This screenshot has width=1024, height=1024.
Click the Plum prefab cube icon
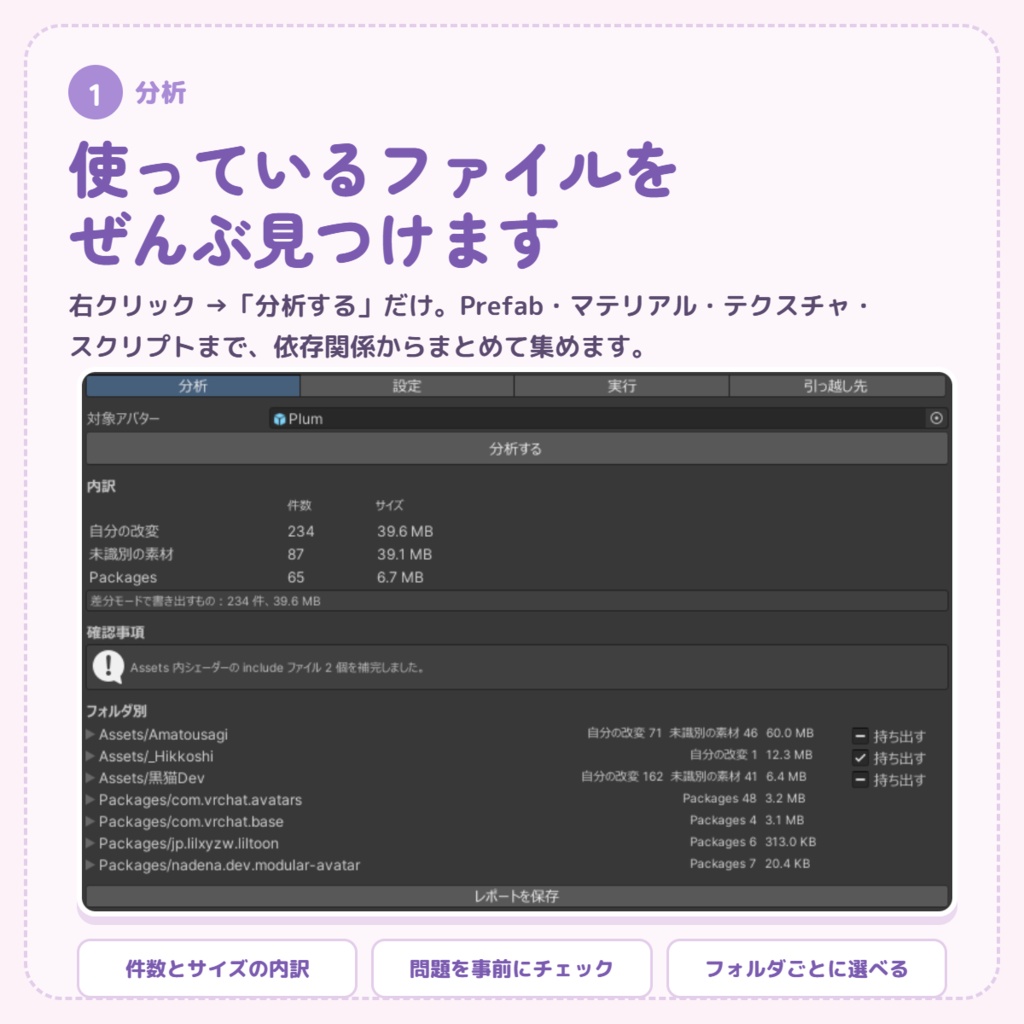280,419
